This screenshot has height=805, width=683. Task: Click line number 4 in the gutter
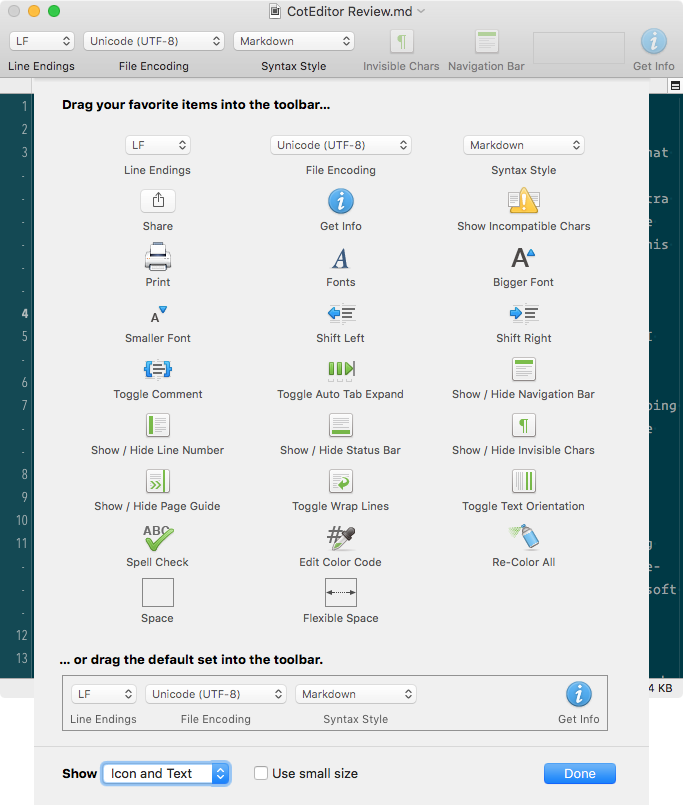coord(25,313)
